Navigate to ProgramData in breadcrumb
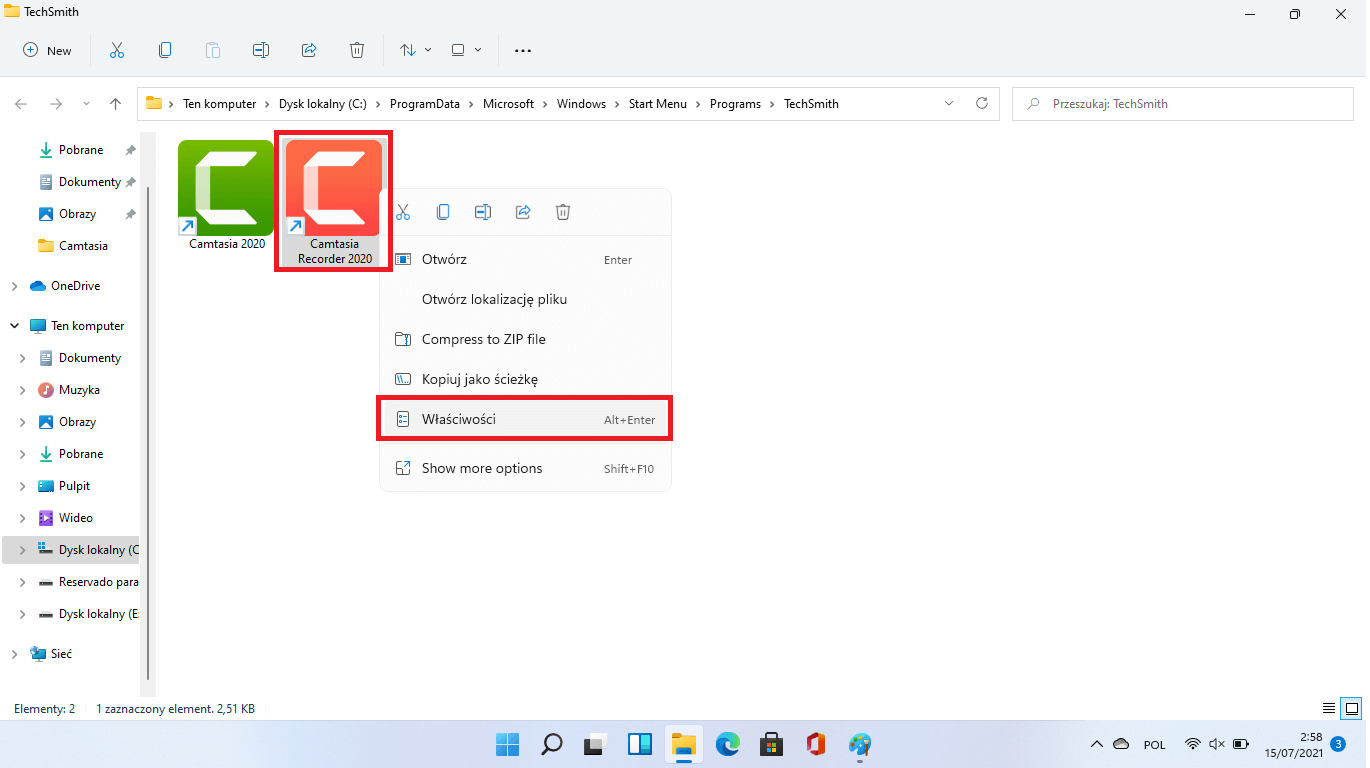This screenshot has width=1370, height=768. [425, 104]
